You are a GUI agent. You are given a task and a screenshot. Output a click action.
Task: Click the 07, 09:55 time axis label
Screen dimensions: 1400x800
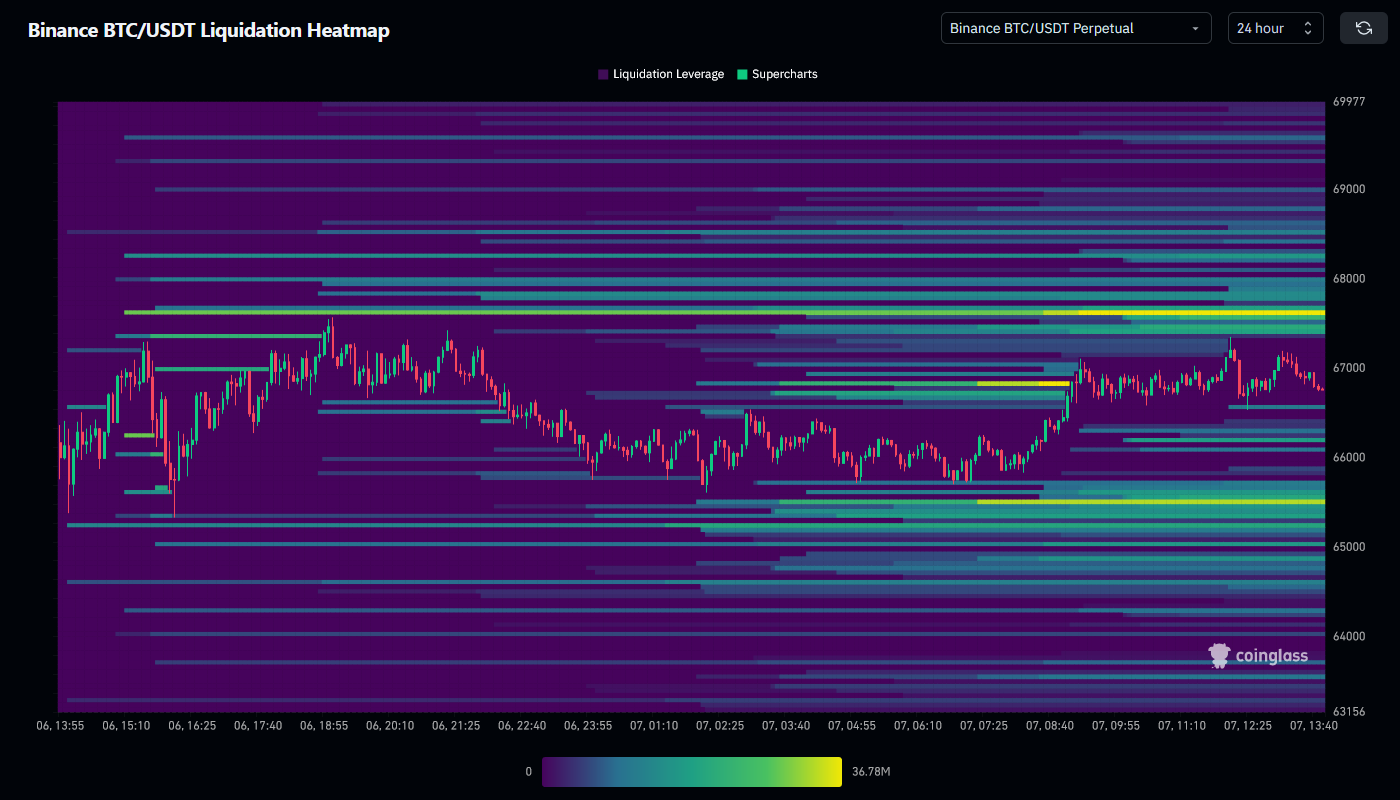coord(1116,726)
